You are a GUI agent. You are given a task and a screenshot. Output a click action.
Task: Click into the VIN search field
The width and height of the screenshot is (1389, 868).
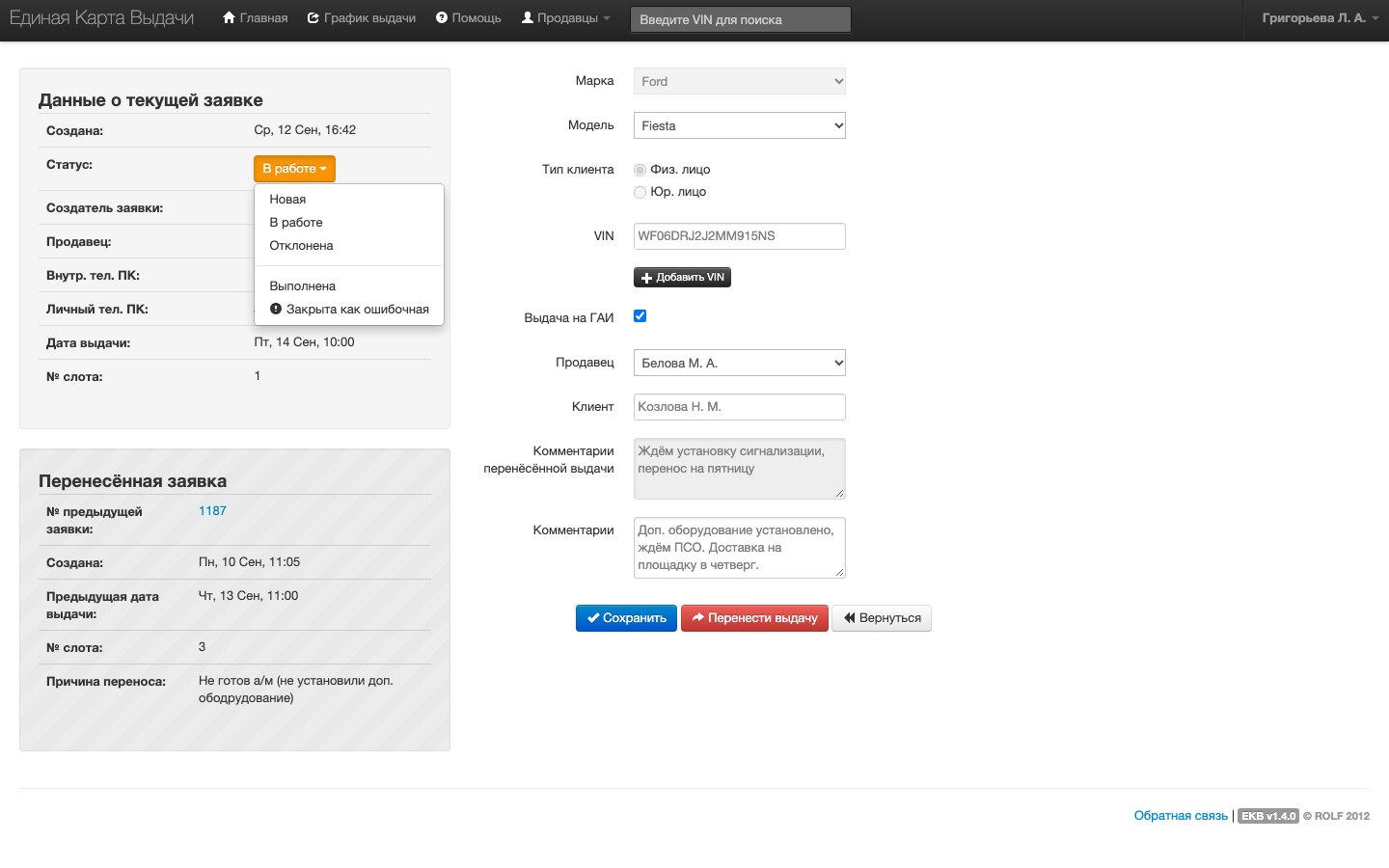[741, 19]
